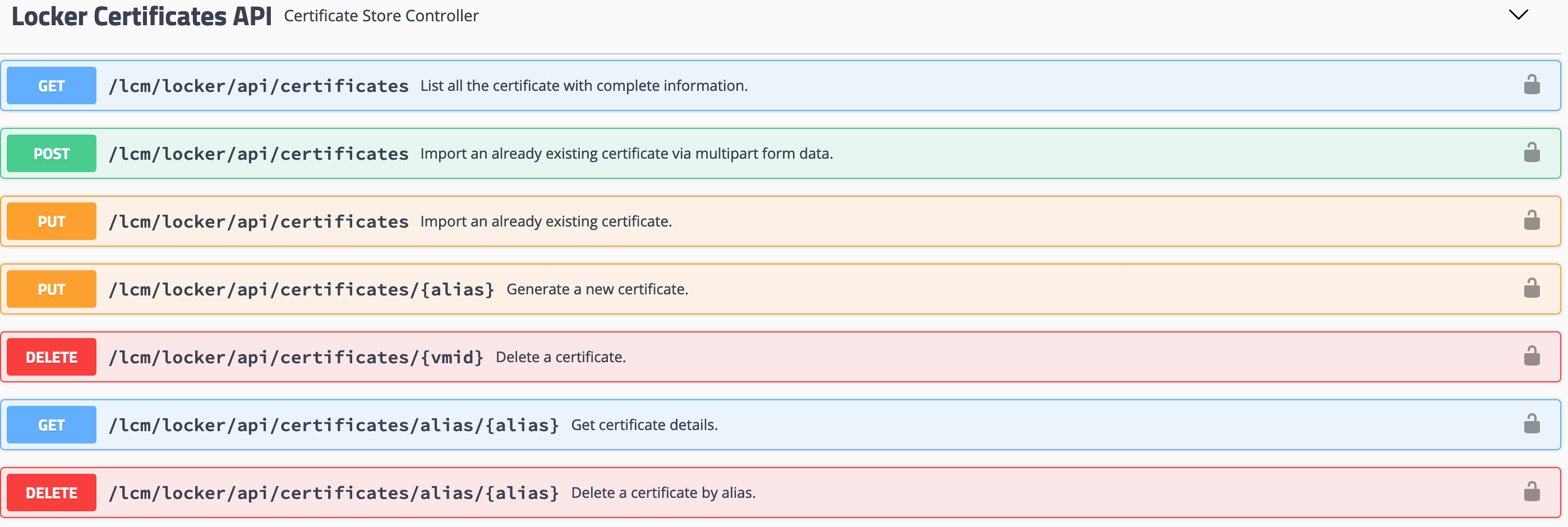1568x527 pixels.
Task: Click lock icon for POST import via multipart
Action: tap(1532, 152)
